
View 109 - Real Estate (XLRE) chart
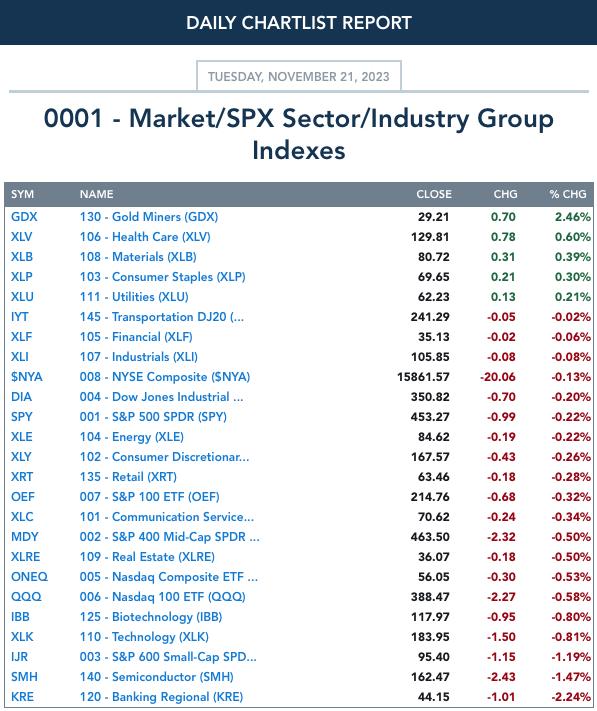147,556
